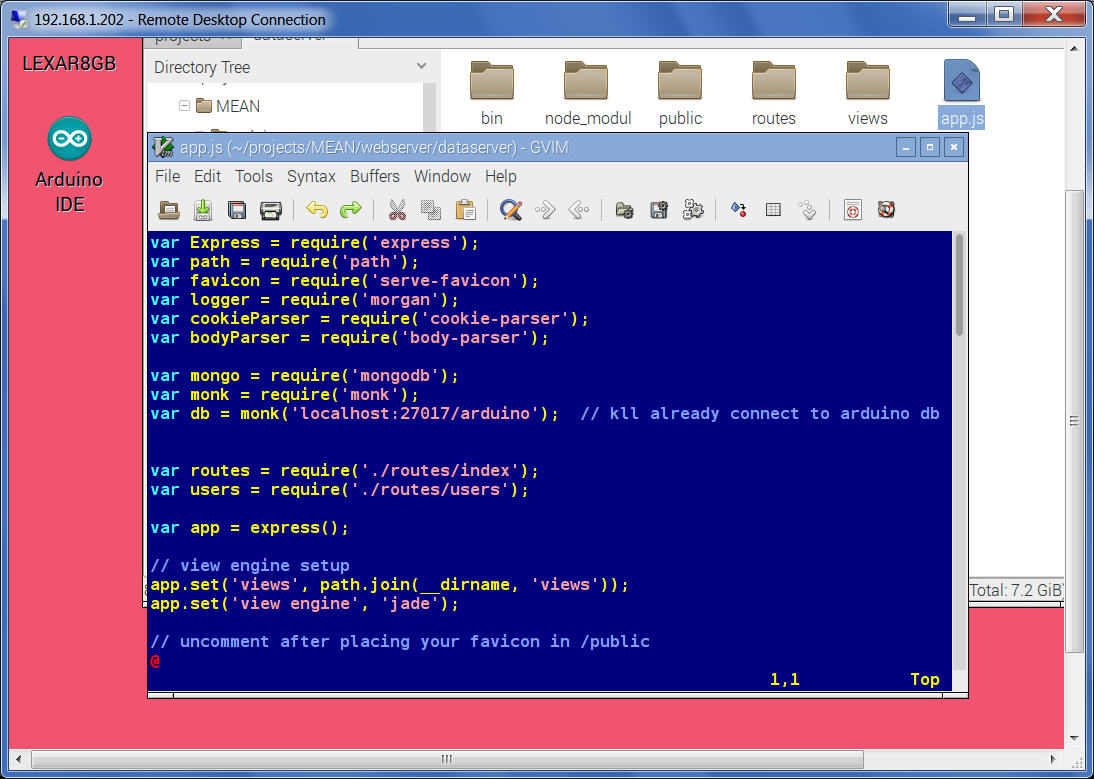Click the Redo arrow icon
The height and width of the screenshot is (779, 1094).
pyautogui.click(x=350, y=210)
